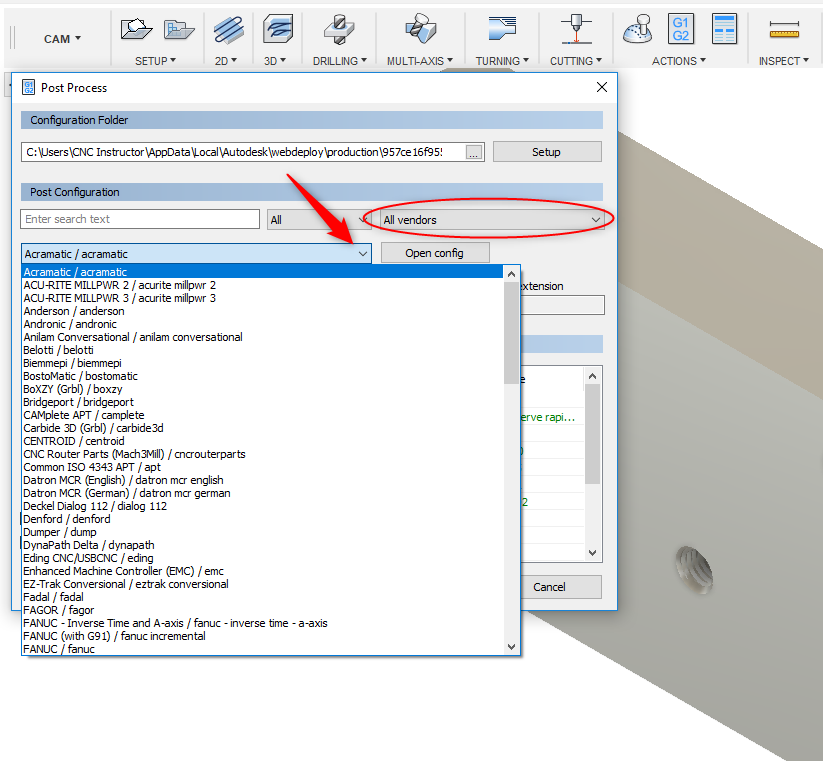Screen dimensions: 823x761
Task: Select ACU-RITE MILLPWR 2 post
Action: click(x=262, y=285)
